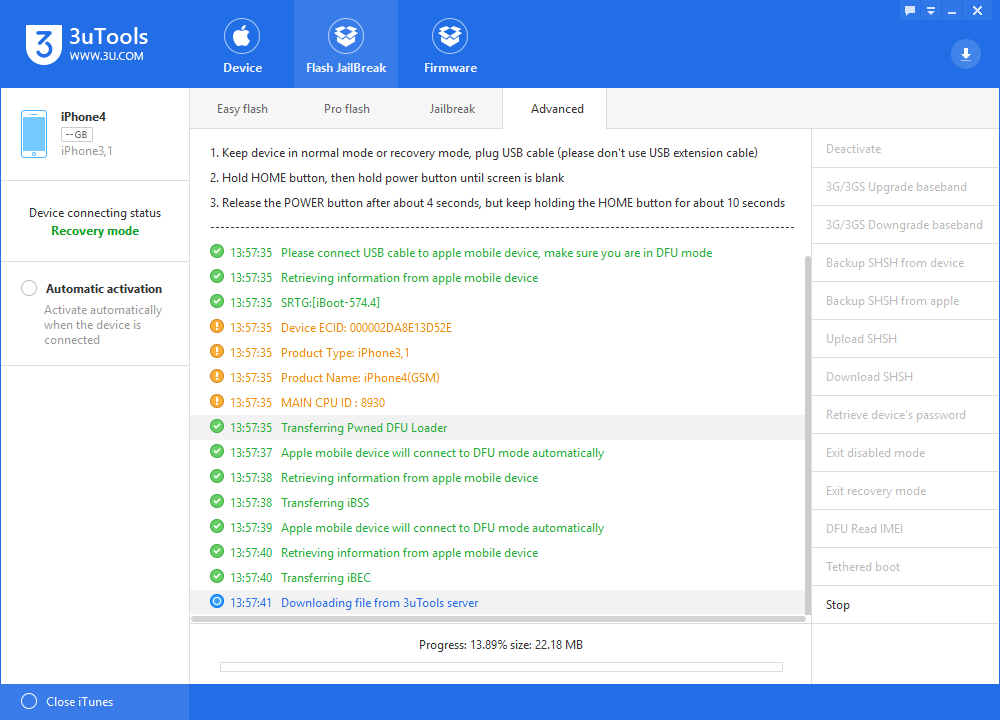Viewport: 1000px width, 720px height.
Task: Click the 3uTools logo
Action: click(43, 45)
